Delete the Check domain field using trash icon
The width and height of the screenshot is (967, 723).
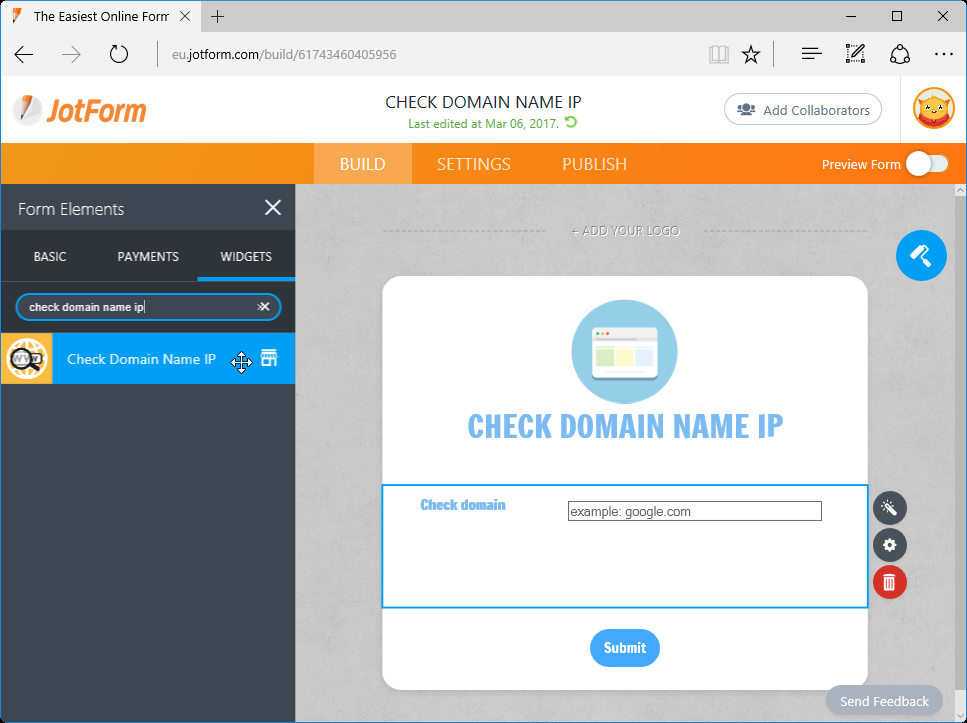point(889,581)
